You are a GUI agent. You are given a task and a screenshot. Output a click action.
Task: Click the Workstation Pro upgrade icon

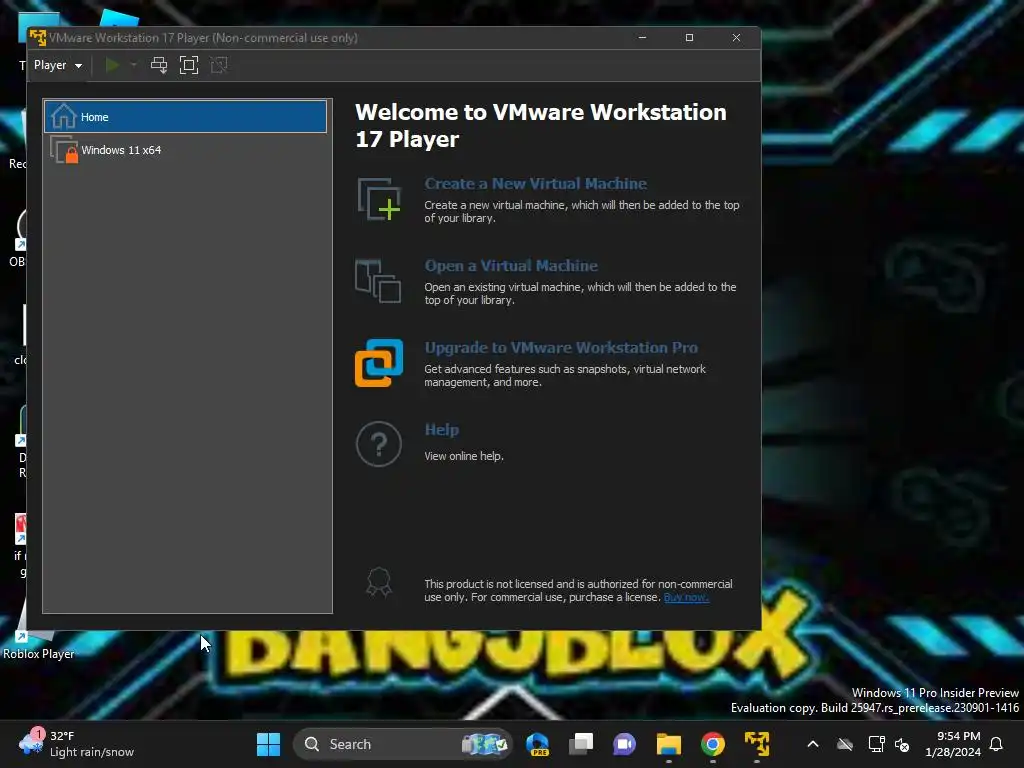[379, 363]
